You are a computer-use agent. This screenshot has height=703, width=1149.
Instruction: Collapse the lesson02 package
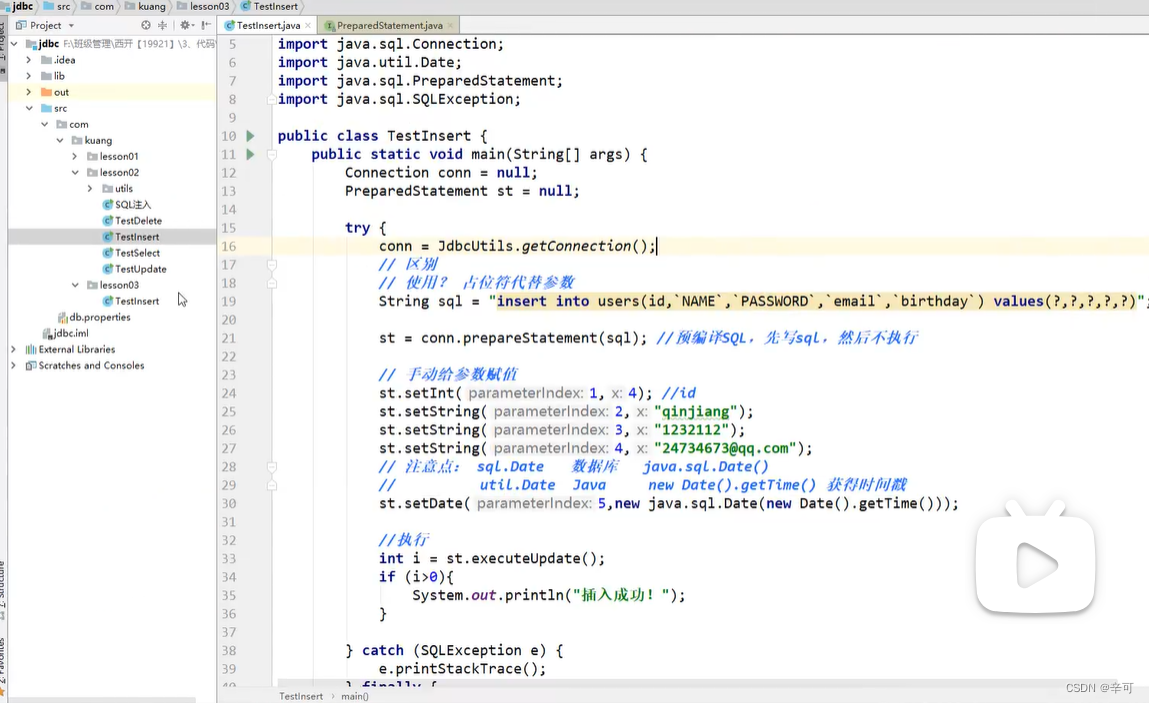tap(75, 173)
